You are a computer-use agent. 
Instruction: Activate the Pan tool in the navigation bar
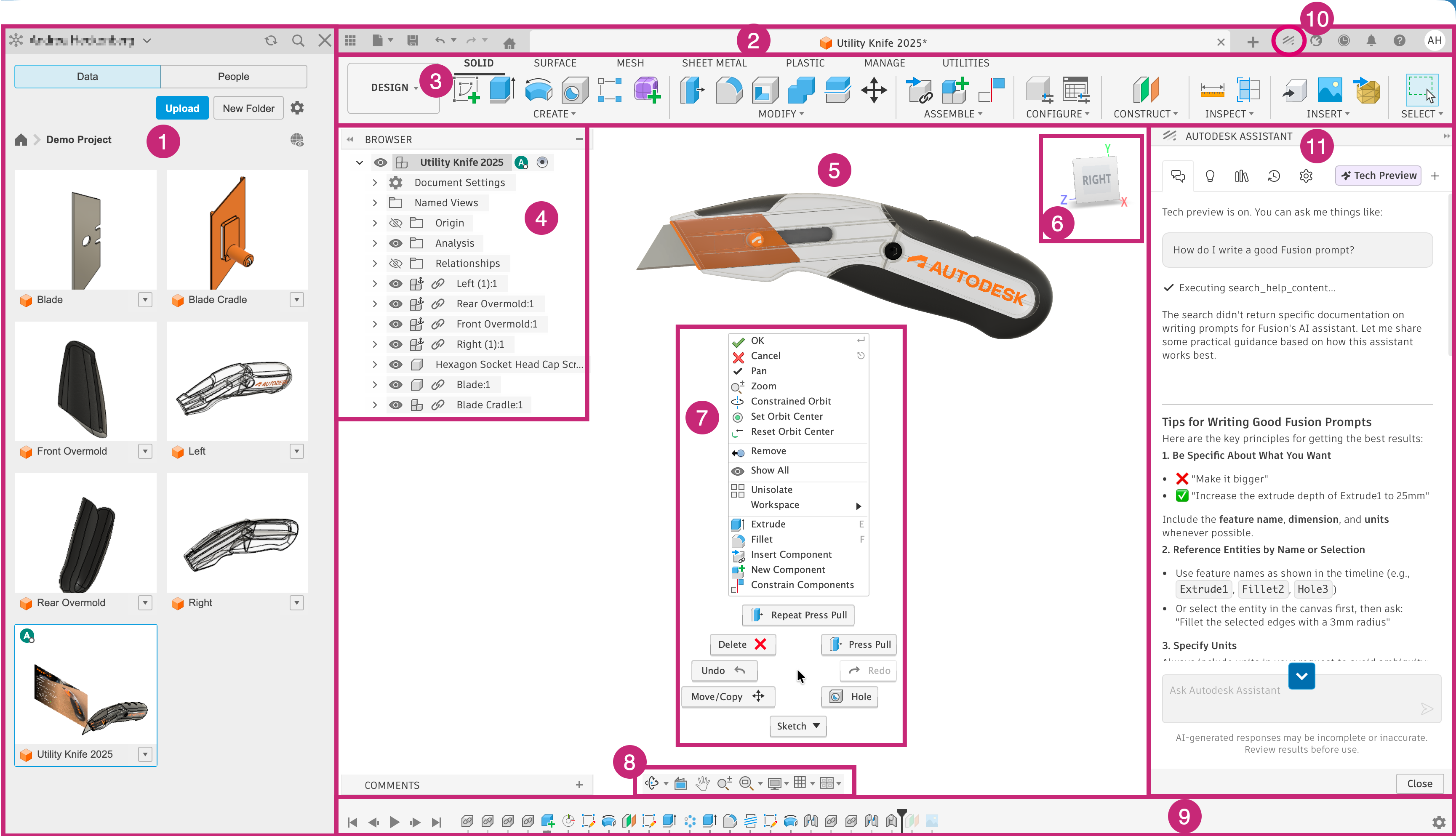(702, 783)
